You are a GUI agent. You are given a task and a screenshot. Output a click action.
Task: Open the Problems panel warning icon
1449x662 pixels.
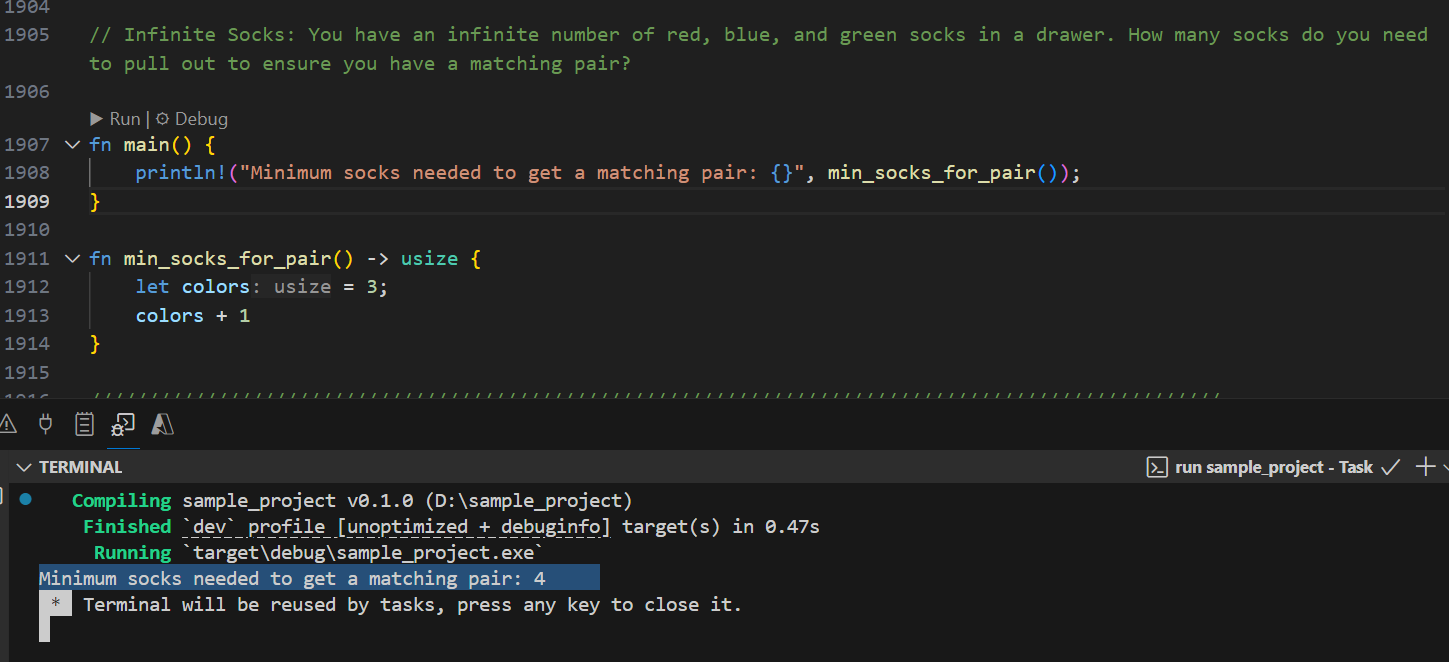click(x=8, y=424)
